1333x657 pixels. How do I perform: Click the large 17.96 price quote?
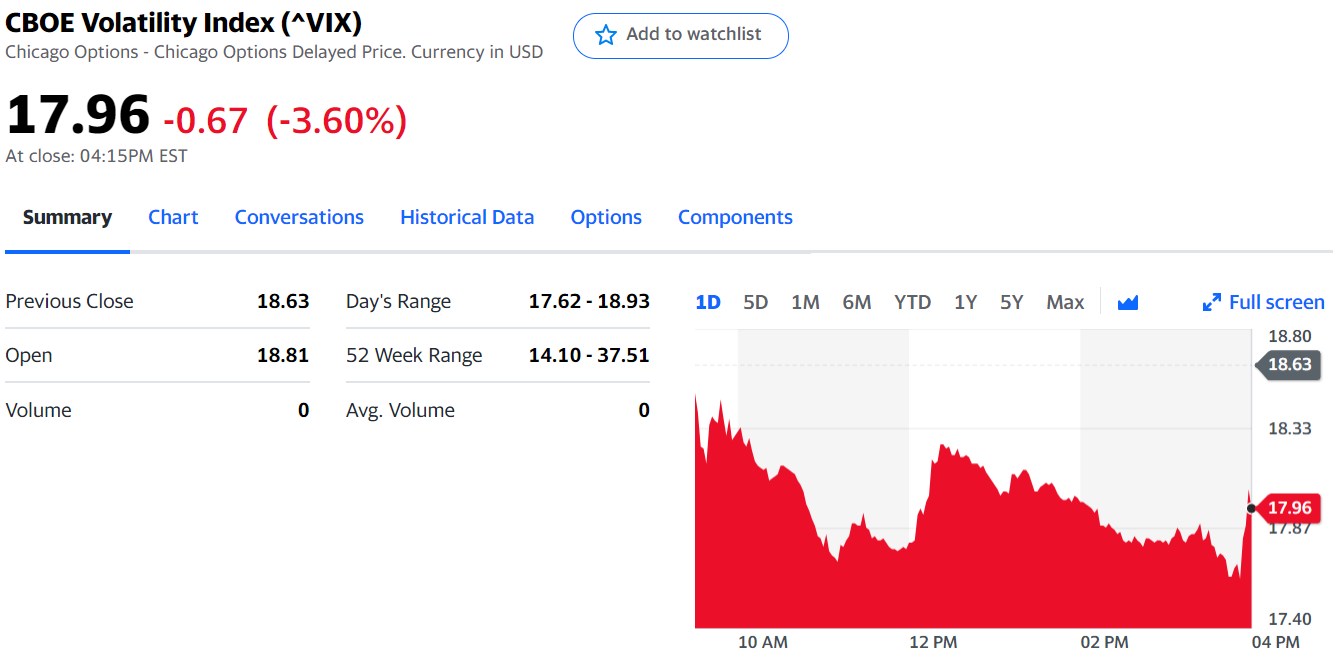(78, 114)
